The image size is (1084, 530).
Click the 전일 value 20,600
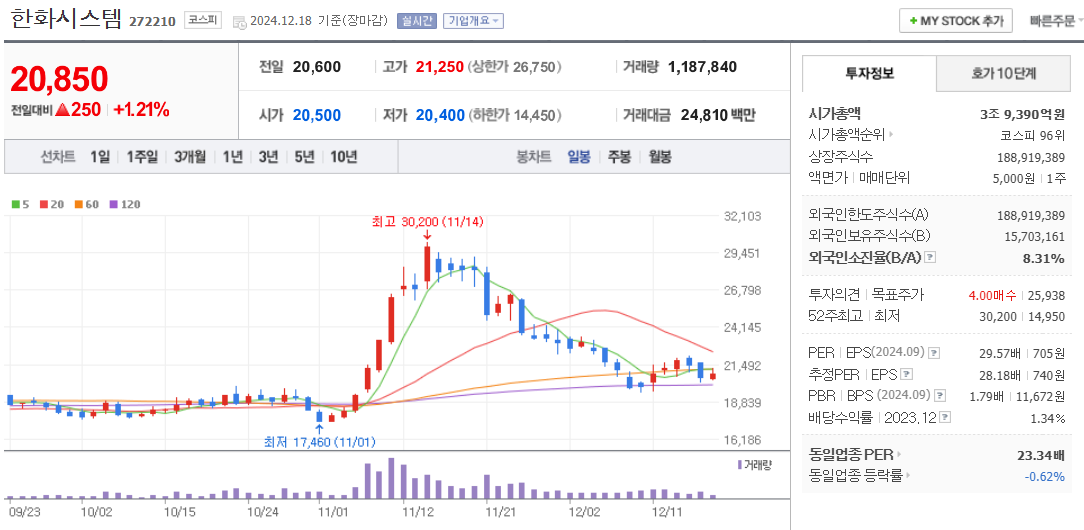[x=317, y=67]
